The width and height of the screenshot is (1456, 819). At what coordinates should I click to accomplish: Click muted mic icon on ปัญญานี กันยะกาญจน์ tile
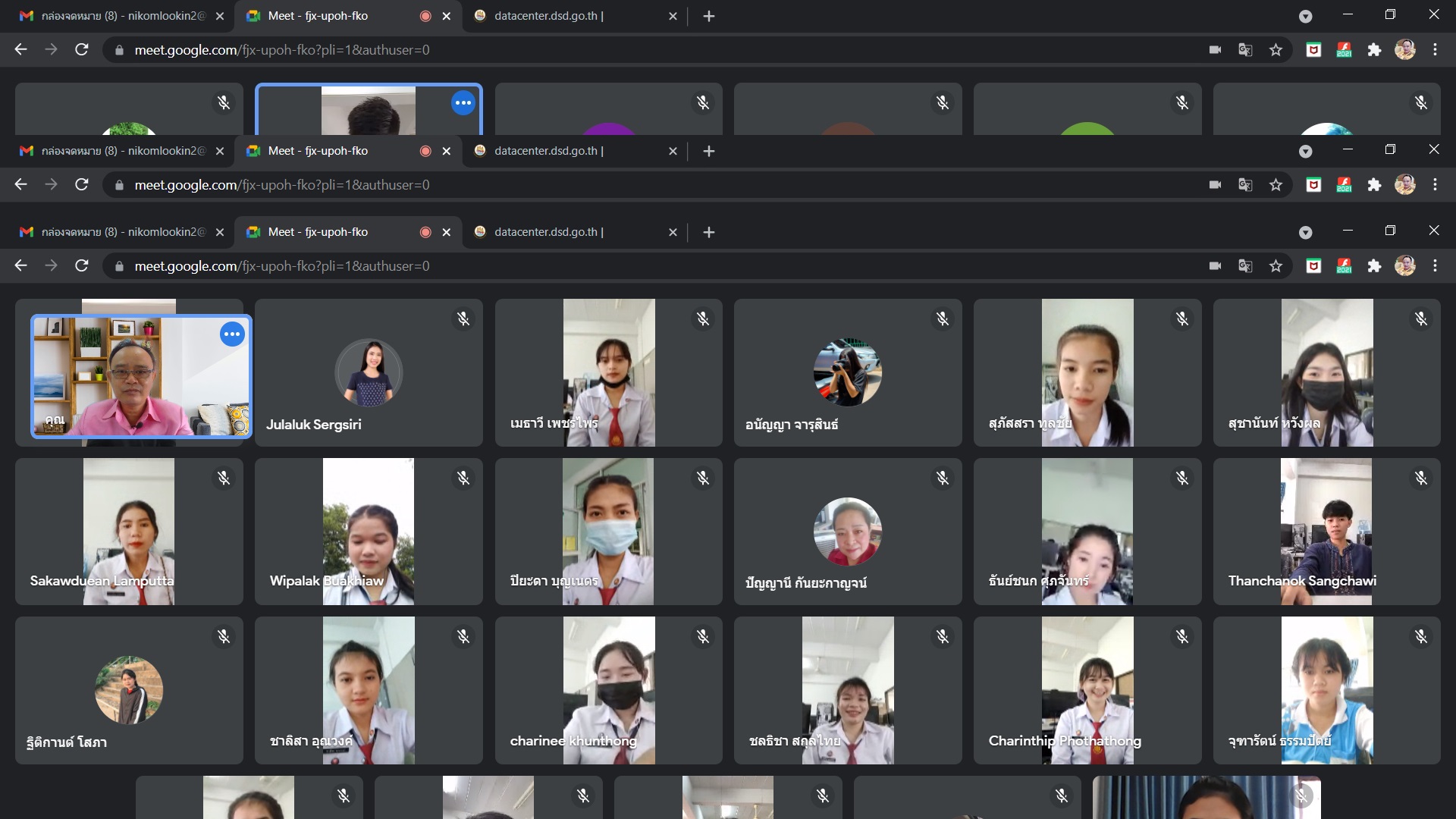943,478
